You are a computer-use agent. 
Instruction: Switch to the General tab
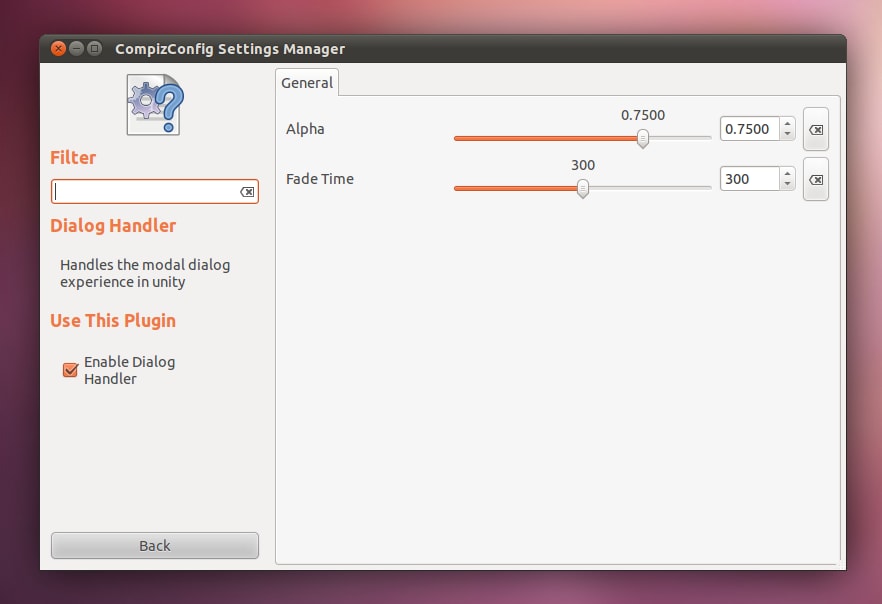(x=307, y=83)
